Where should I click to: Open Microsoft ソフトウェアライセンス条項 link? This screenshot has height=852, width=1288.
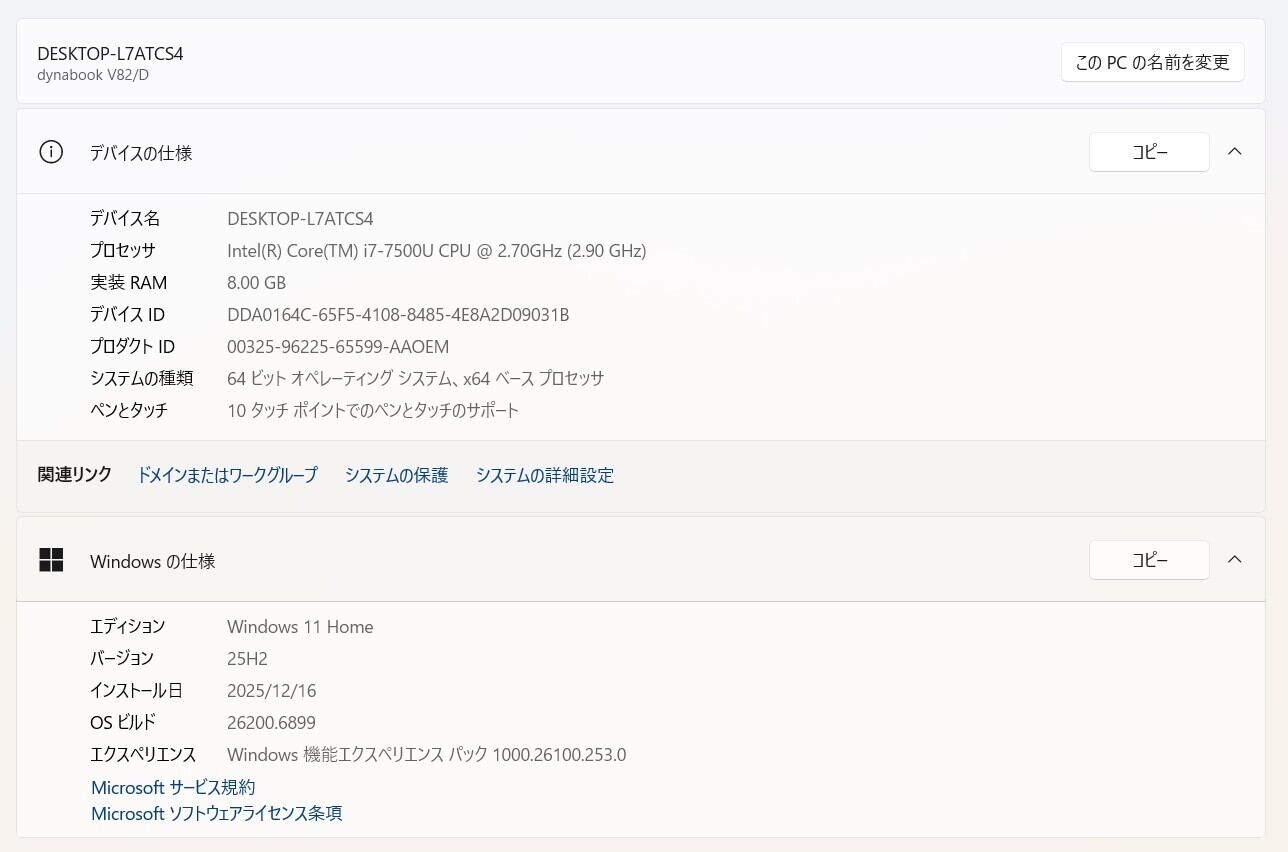pyautogui.click(x=217, y=813)
